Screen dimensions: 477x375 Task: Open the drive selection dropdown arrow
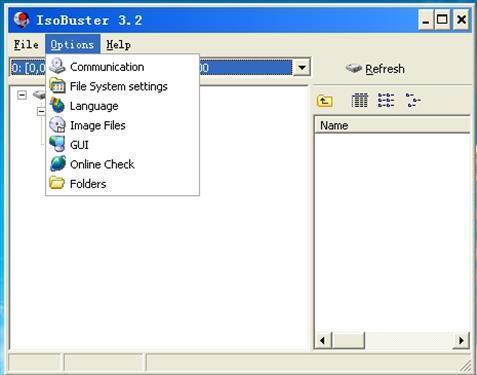point(302,68)
